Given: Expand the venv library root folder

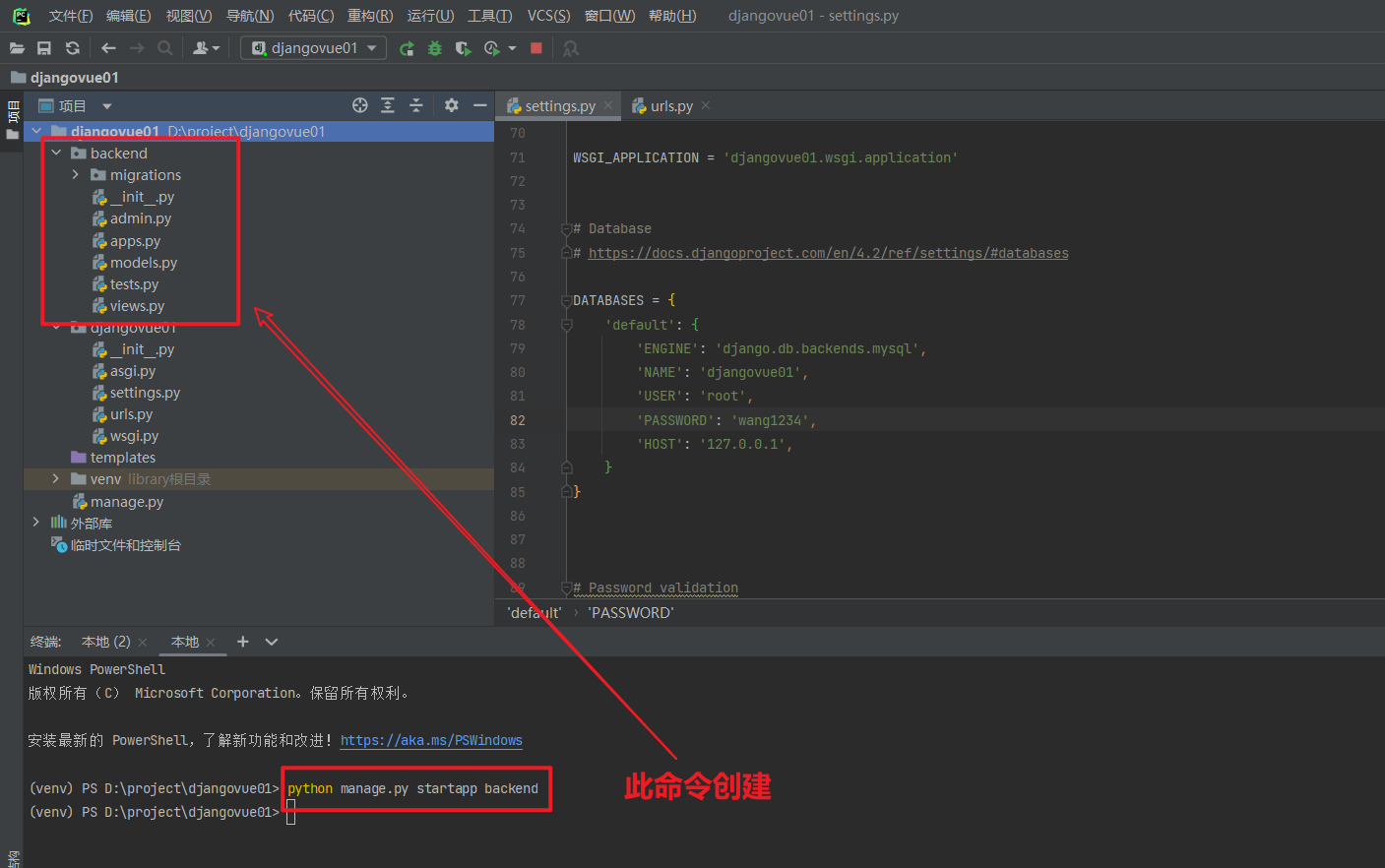Looking at the screenshot, I should coord(56,478).
